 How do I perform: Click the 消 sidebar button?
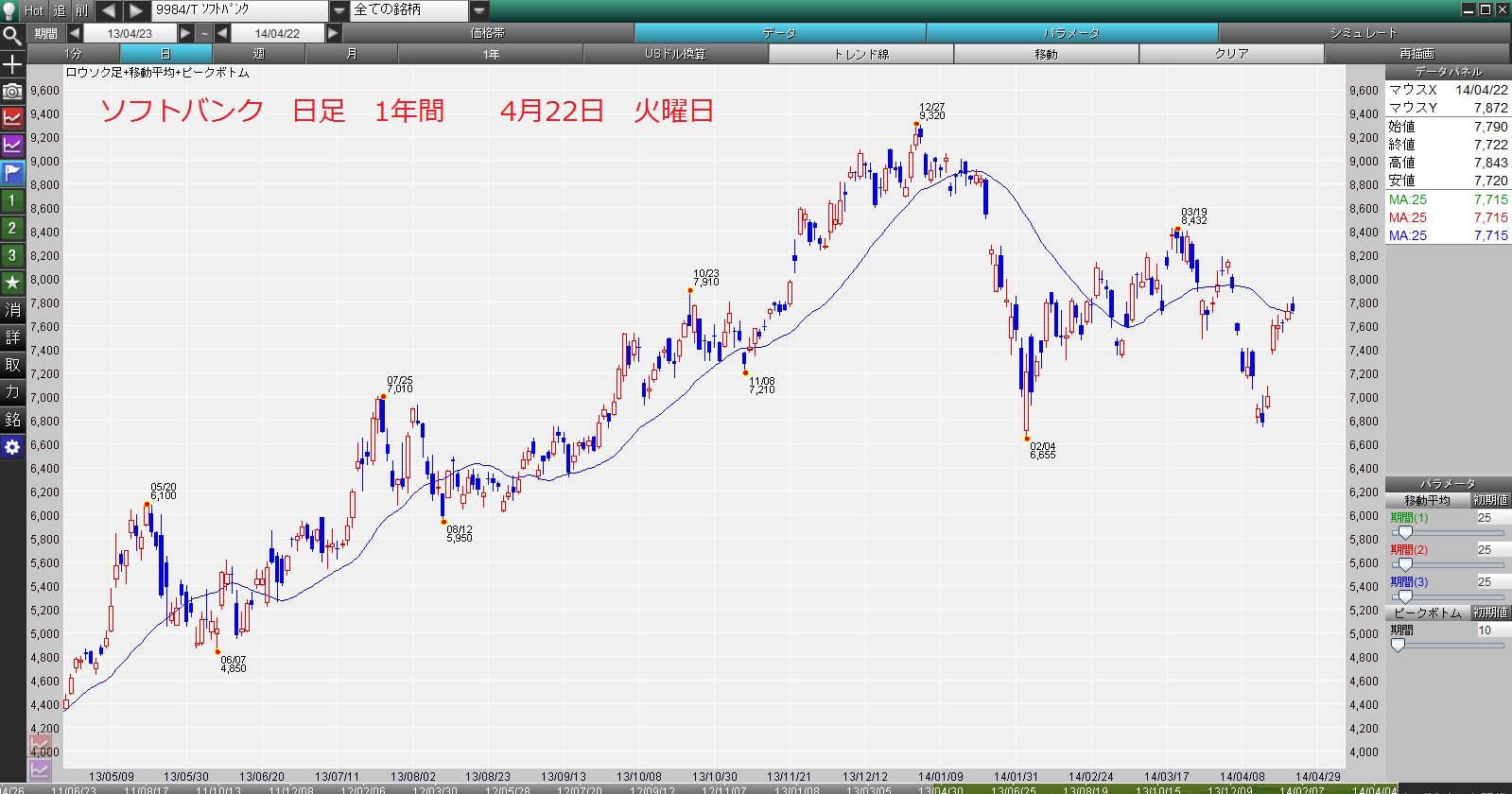[x=12, y=310]
